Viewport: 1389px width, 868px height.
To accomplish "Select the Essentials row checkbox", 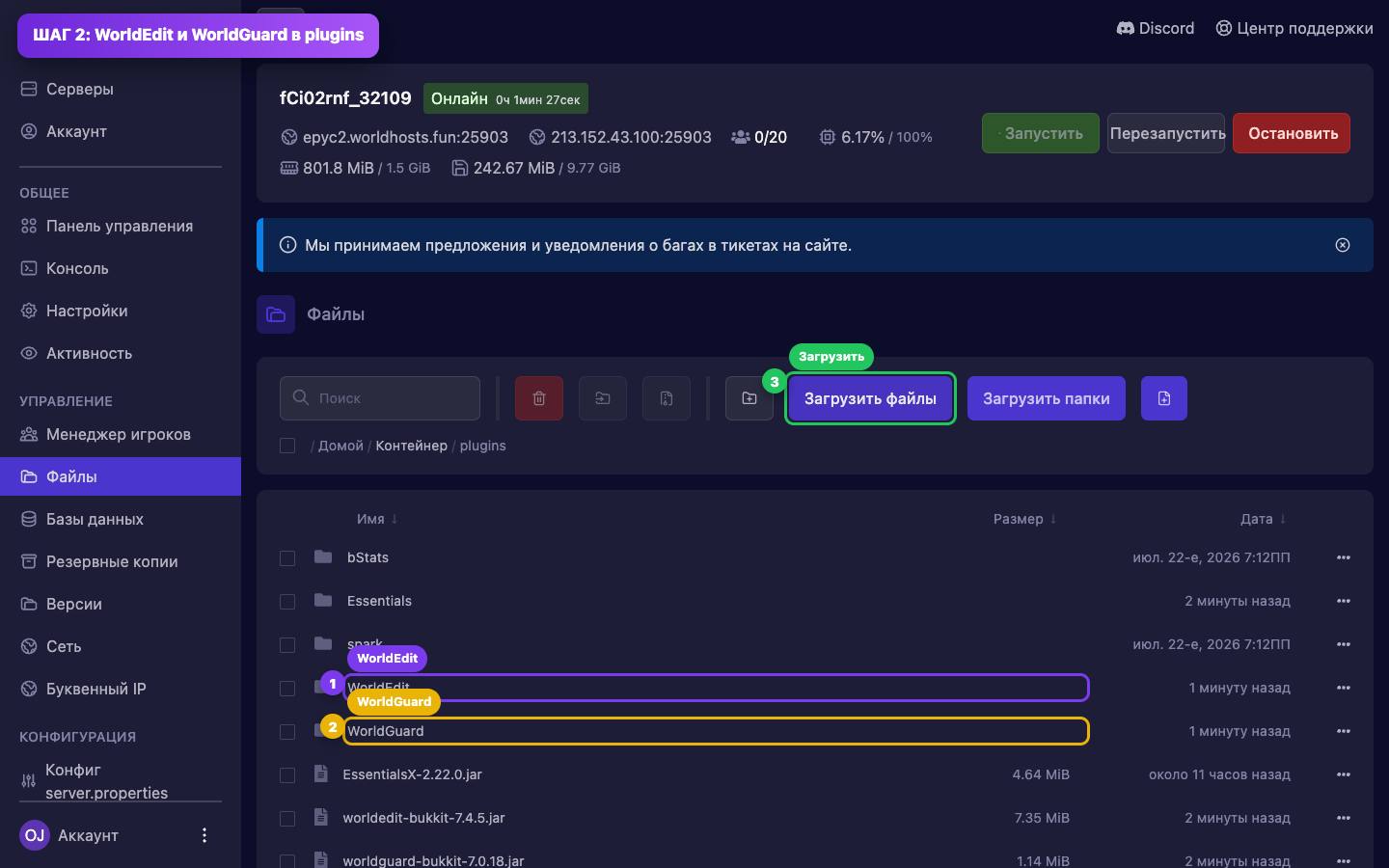I will (x=287, y=602).
